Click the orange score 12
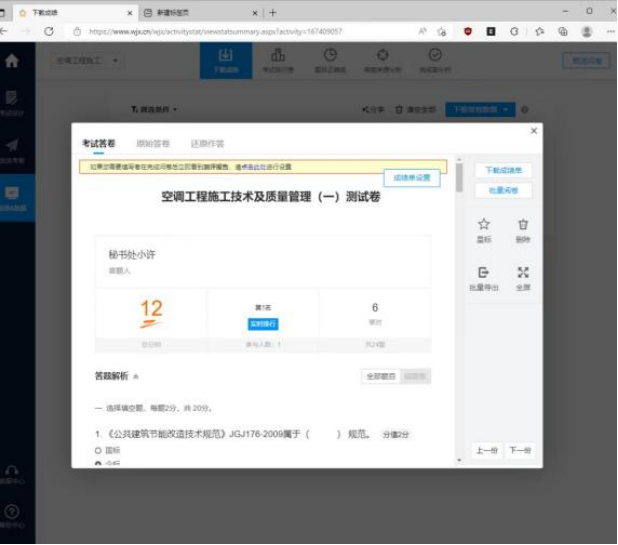This screenshot has width=618, height=545. [151, 309]
